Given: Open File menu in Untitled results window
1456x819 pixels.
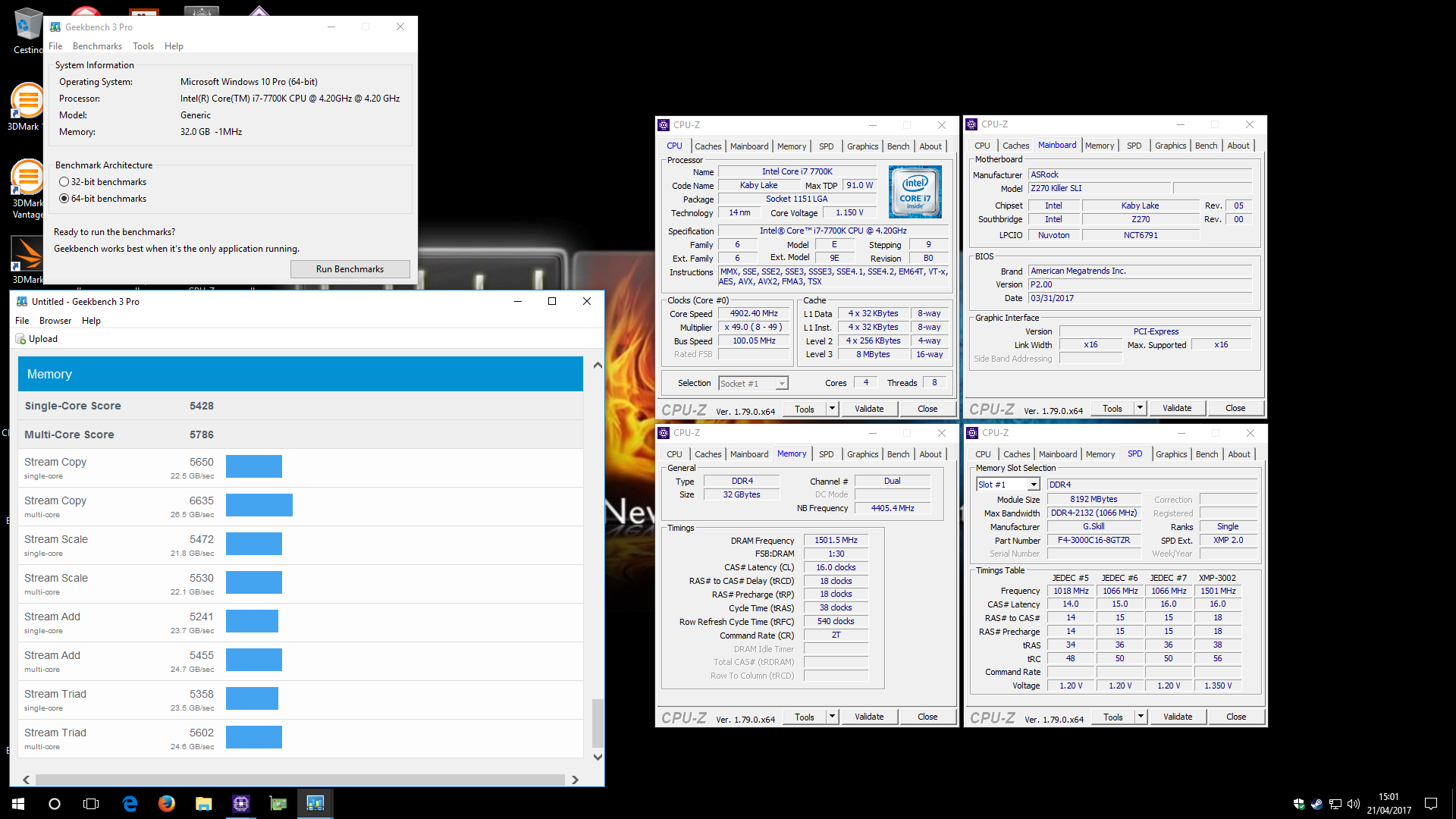Looking at the screenshot, I should 22,321.
